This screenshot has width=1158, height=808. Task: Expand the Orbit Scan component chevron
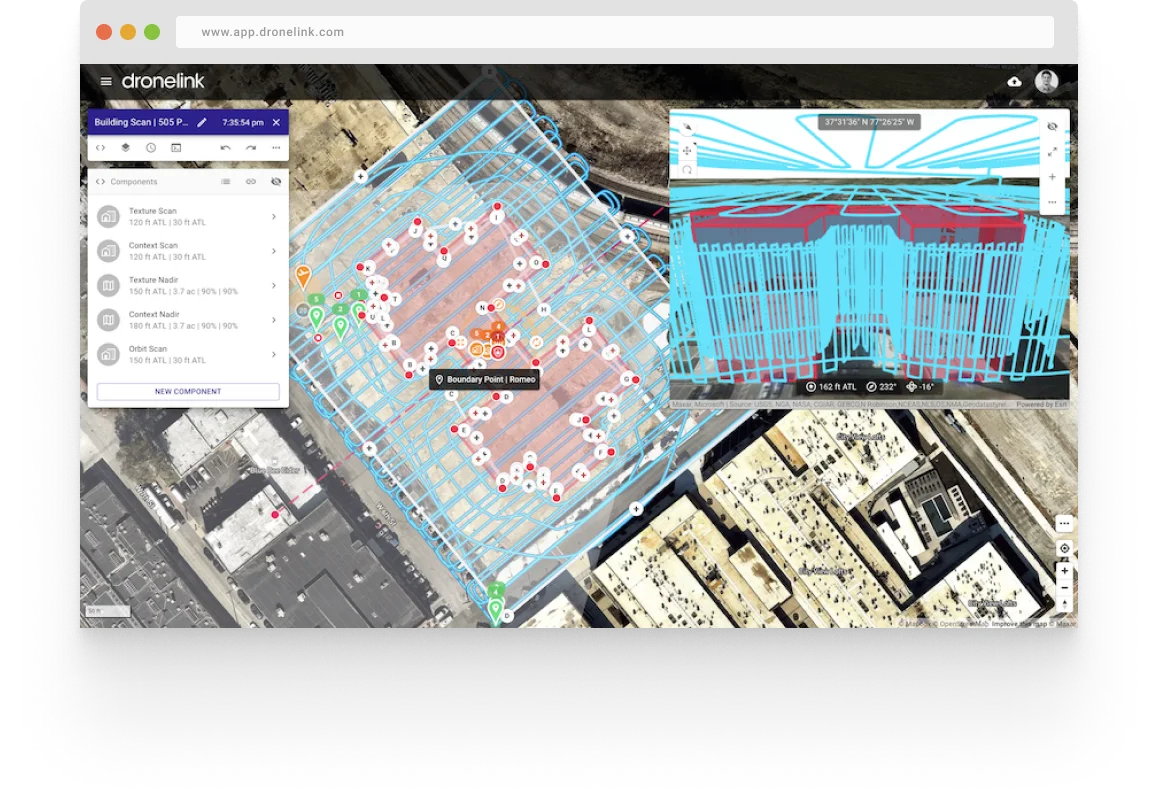(274, 355)
